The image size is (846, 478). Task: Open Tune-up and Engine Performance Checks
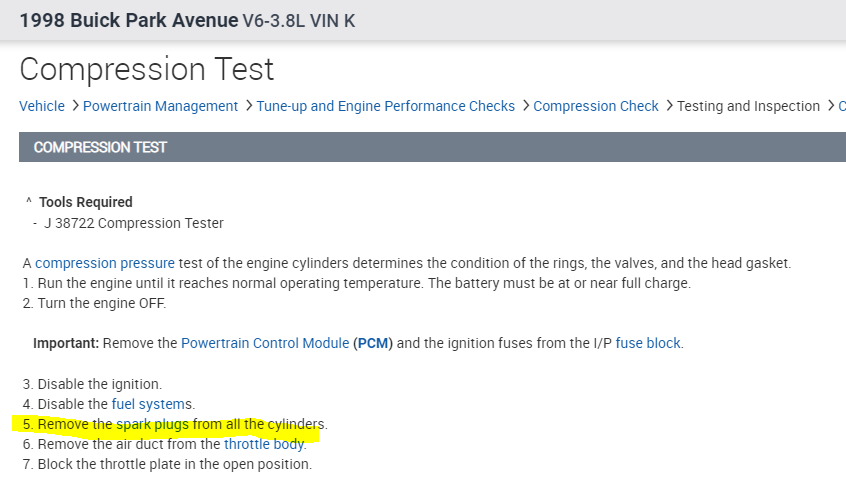coord(385,106)
